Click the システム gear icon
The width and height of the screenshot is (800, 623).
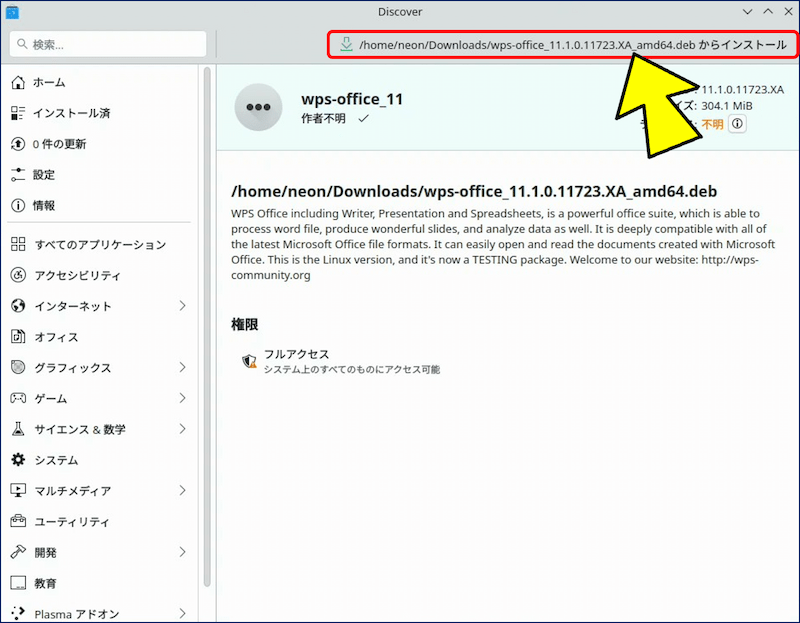(x=18, y=460)
